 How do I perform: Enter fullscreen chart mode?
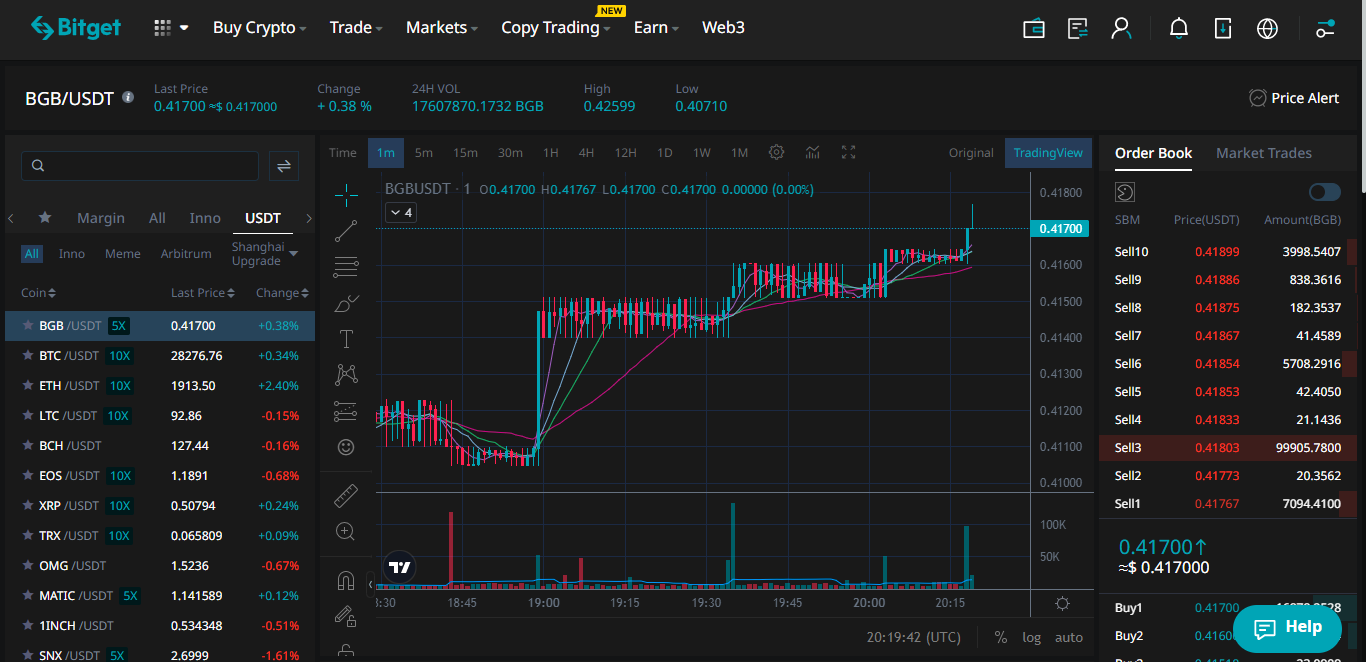[849, 152]
